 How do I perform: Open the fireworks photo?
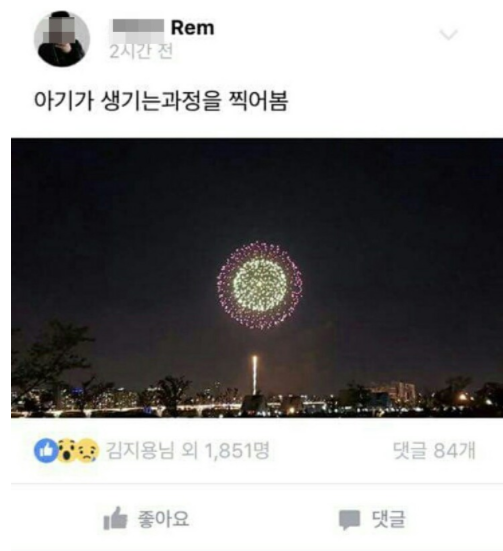(257, 278)
